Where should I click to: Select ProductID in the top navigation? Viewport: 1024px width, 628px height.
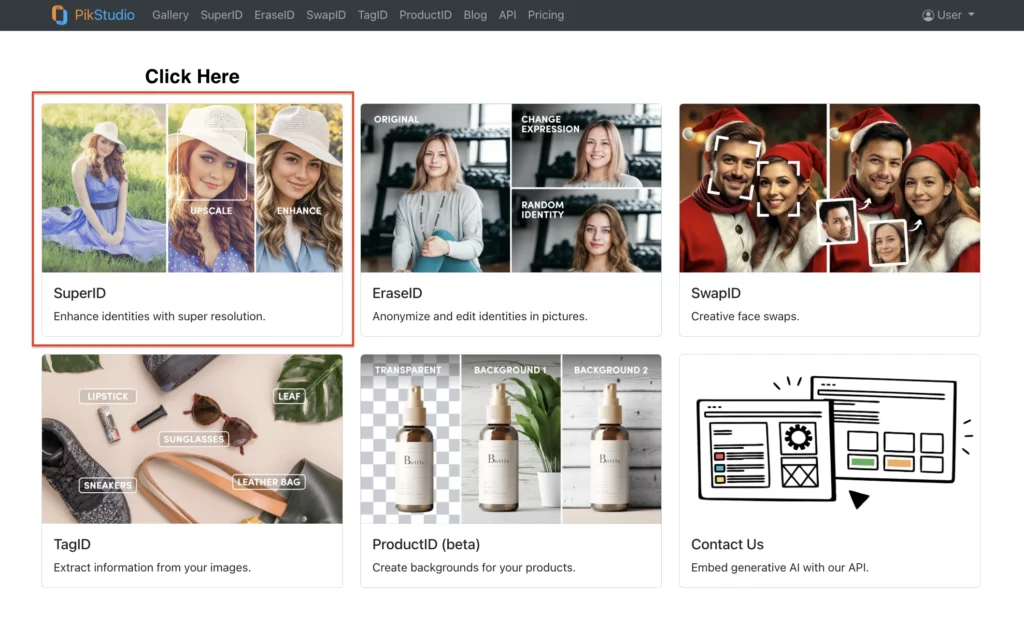pyautogui.click(x=425, y=15)
